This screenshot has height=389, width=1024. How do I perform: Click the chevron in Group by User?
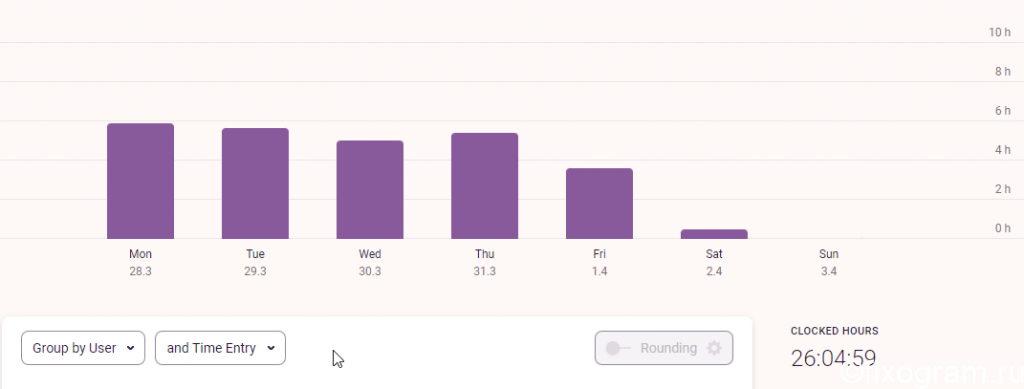[130, 348]
